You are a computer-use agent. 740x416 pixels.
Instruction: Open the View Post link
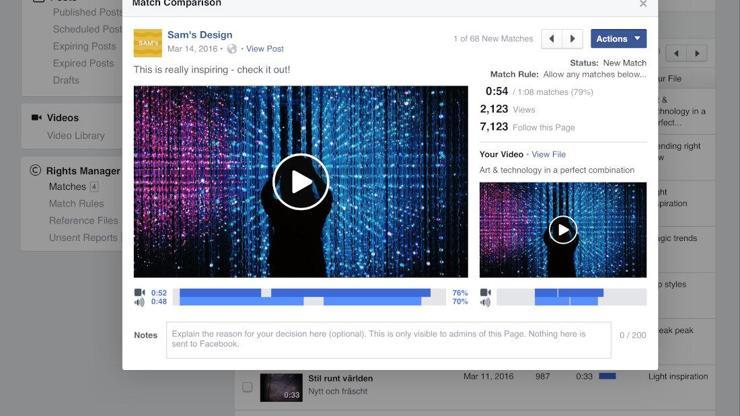265,49
